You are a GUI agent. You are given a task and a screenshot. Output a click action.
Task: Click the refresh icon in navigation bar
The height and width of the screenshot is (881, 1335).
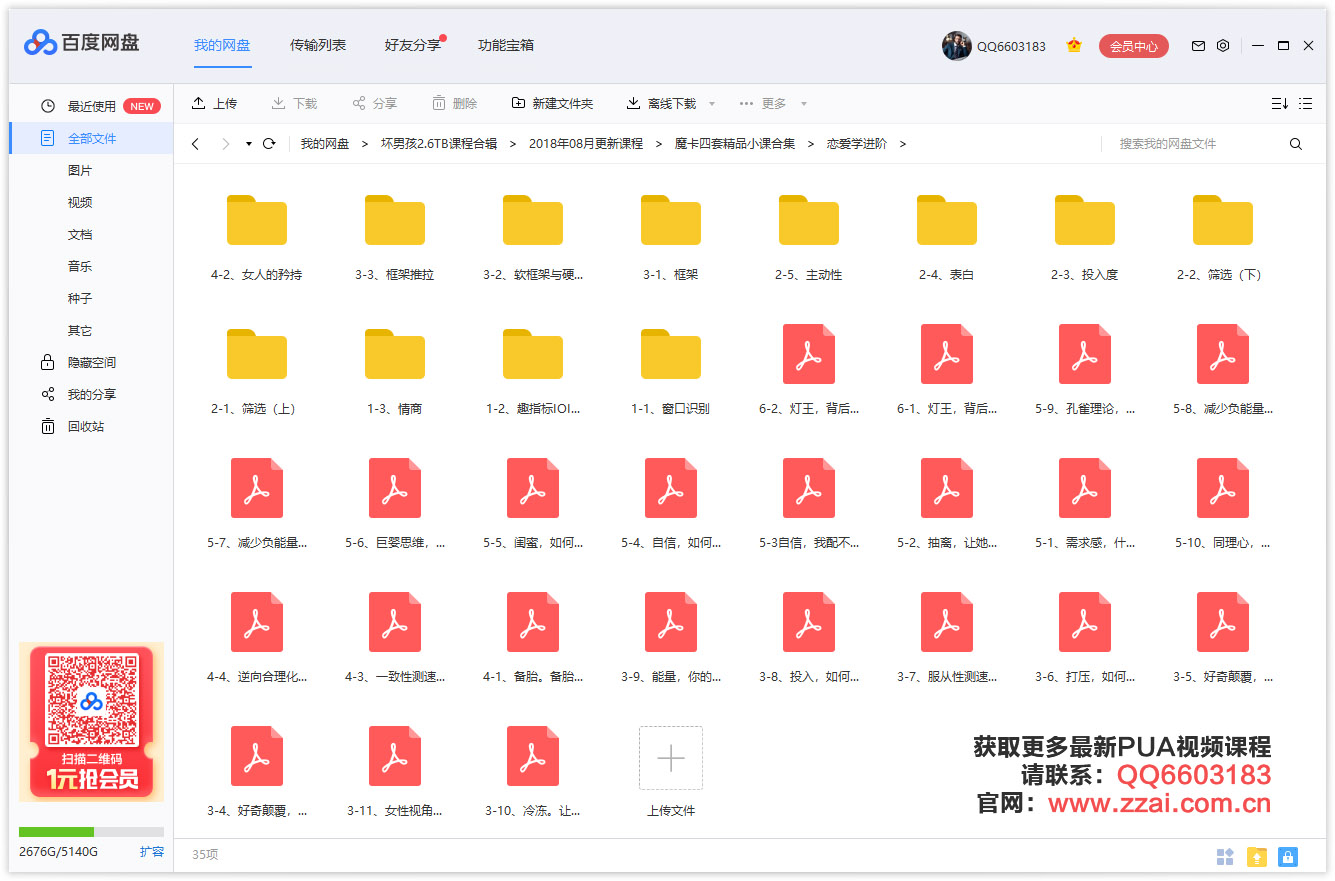pos(269,144)
